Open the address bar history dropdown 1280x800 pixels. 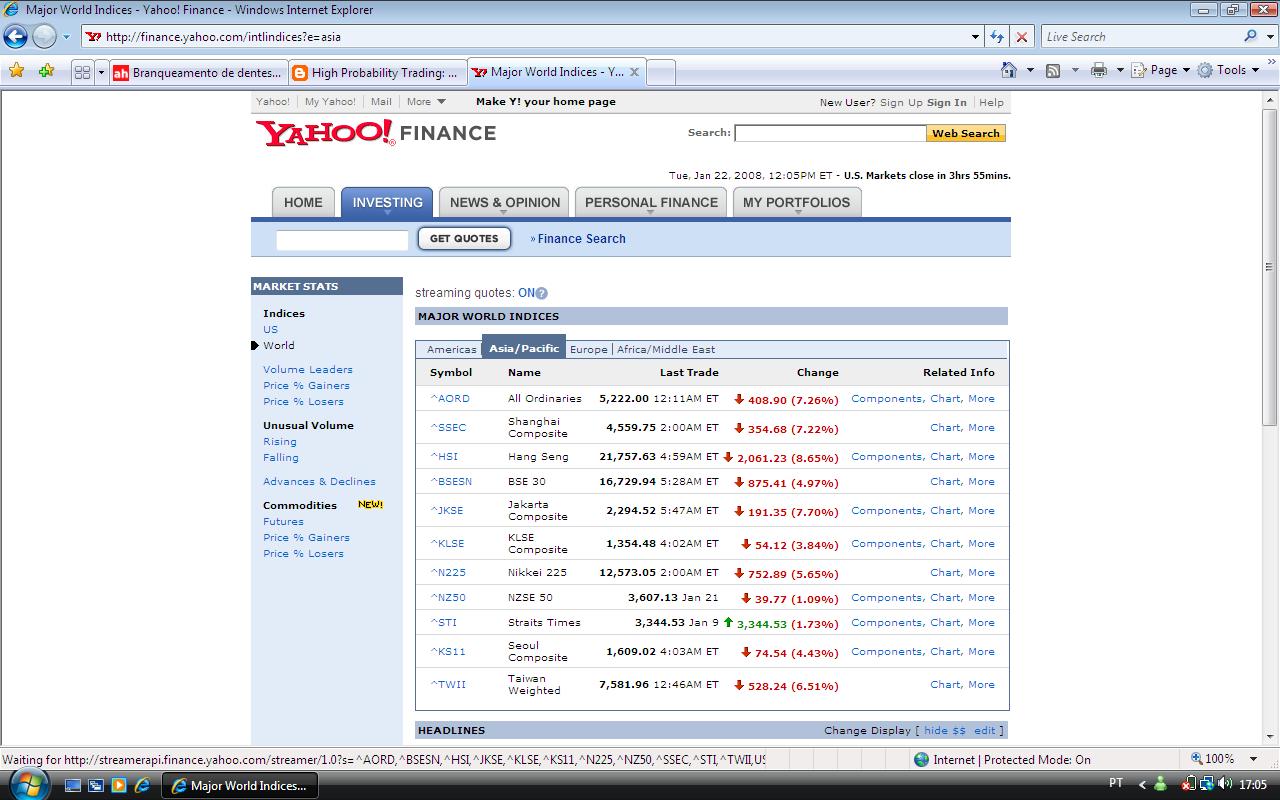976,37
